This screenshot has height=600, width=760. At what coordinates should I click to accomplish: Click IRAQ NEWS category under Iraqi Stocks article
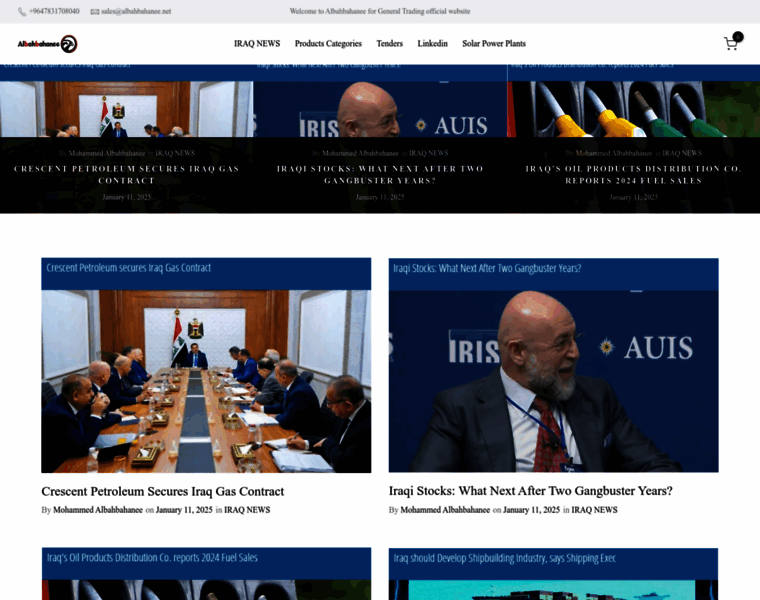(594, 510)
